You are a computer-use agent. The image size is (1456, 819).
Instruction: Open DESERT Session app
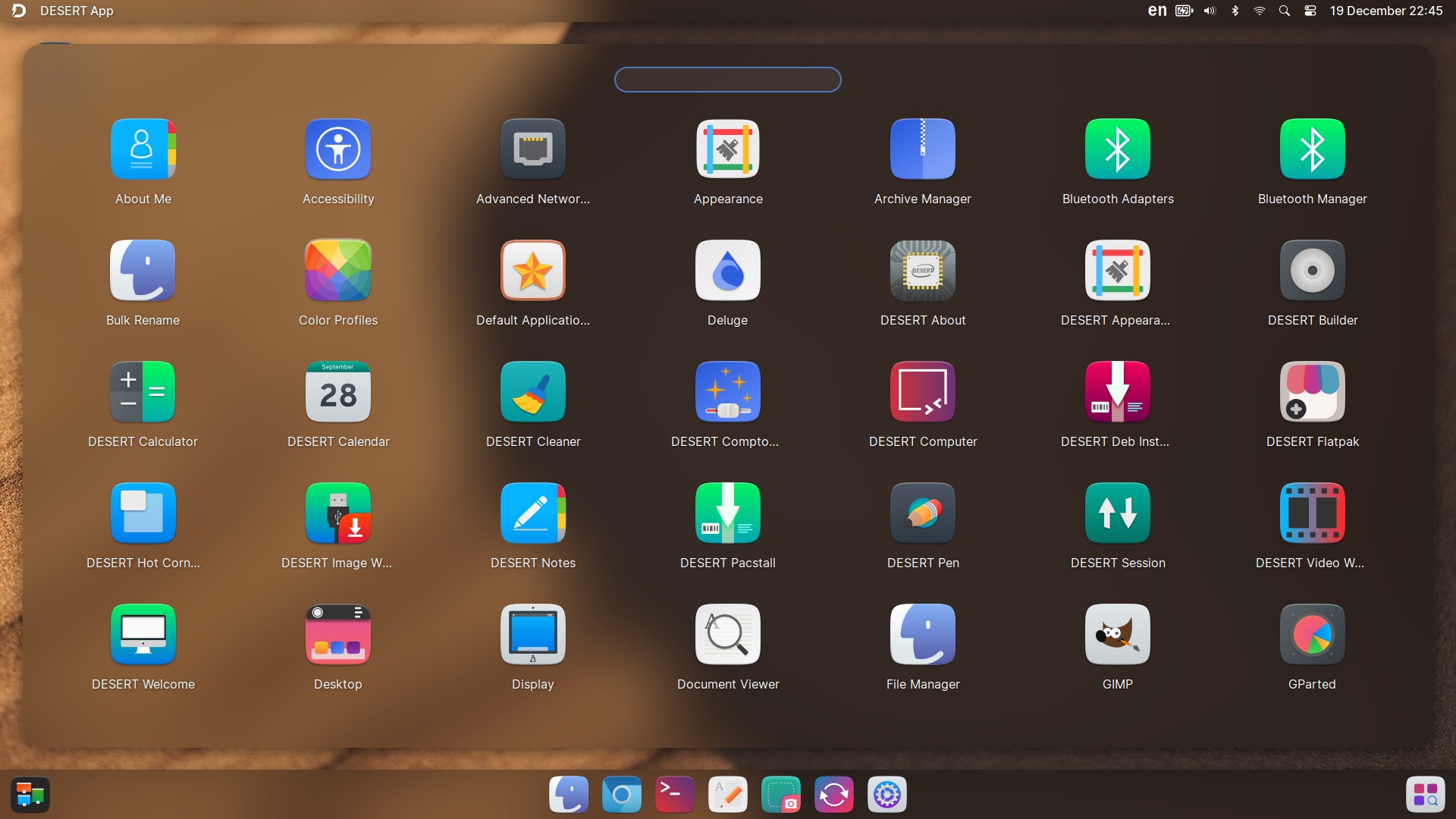[x=1117, y=514]
